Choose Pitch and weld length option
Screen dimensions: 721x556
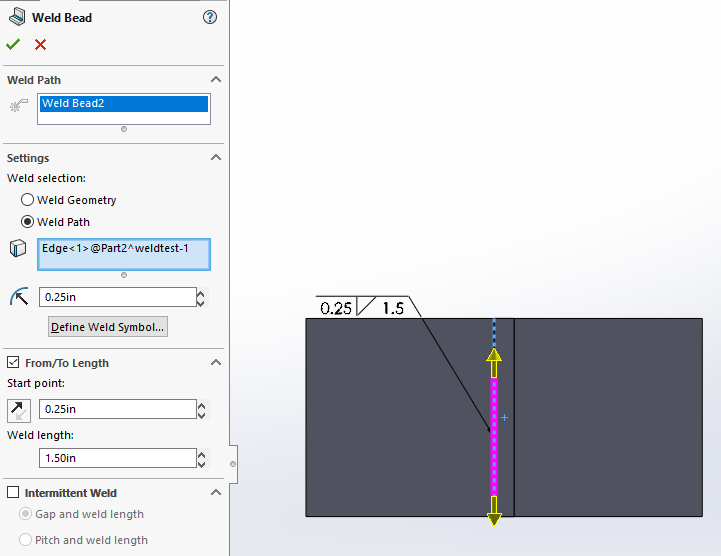pos(25,539)
